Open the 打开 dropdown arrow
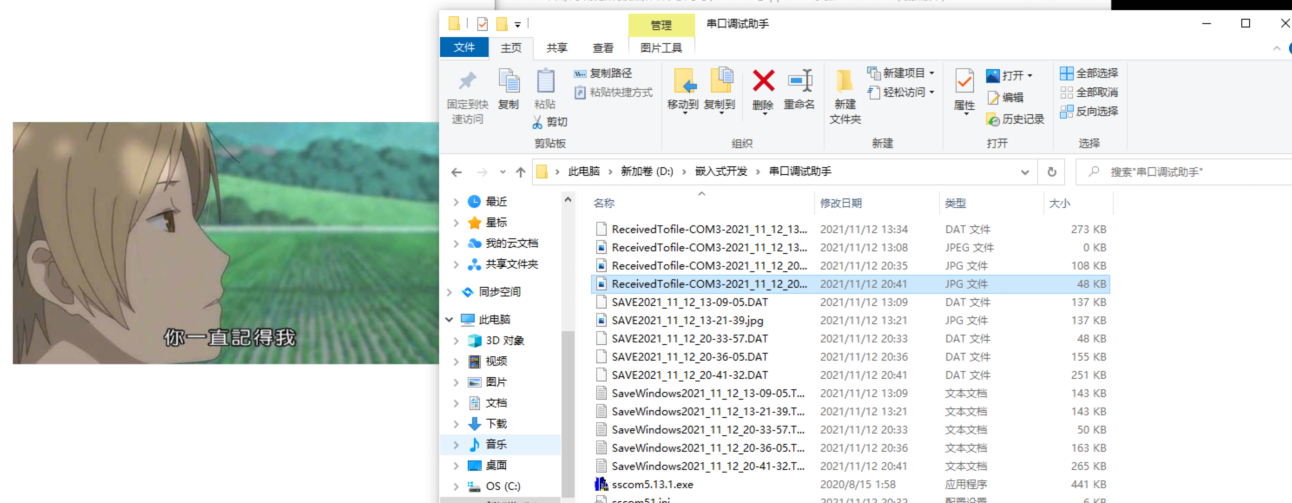Screen dimensions: 1292x503 click(1030, 76)
